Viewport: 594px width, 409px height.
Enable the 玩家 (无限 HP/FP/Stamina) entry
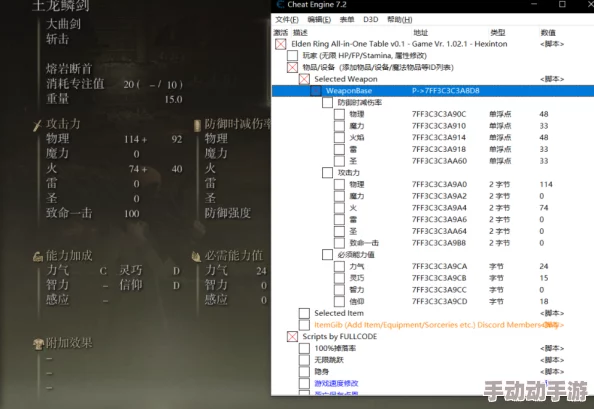292,56
